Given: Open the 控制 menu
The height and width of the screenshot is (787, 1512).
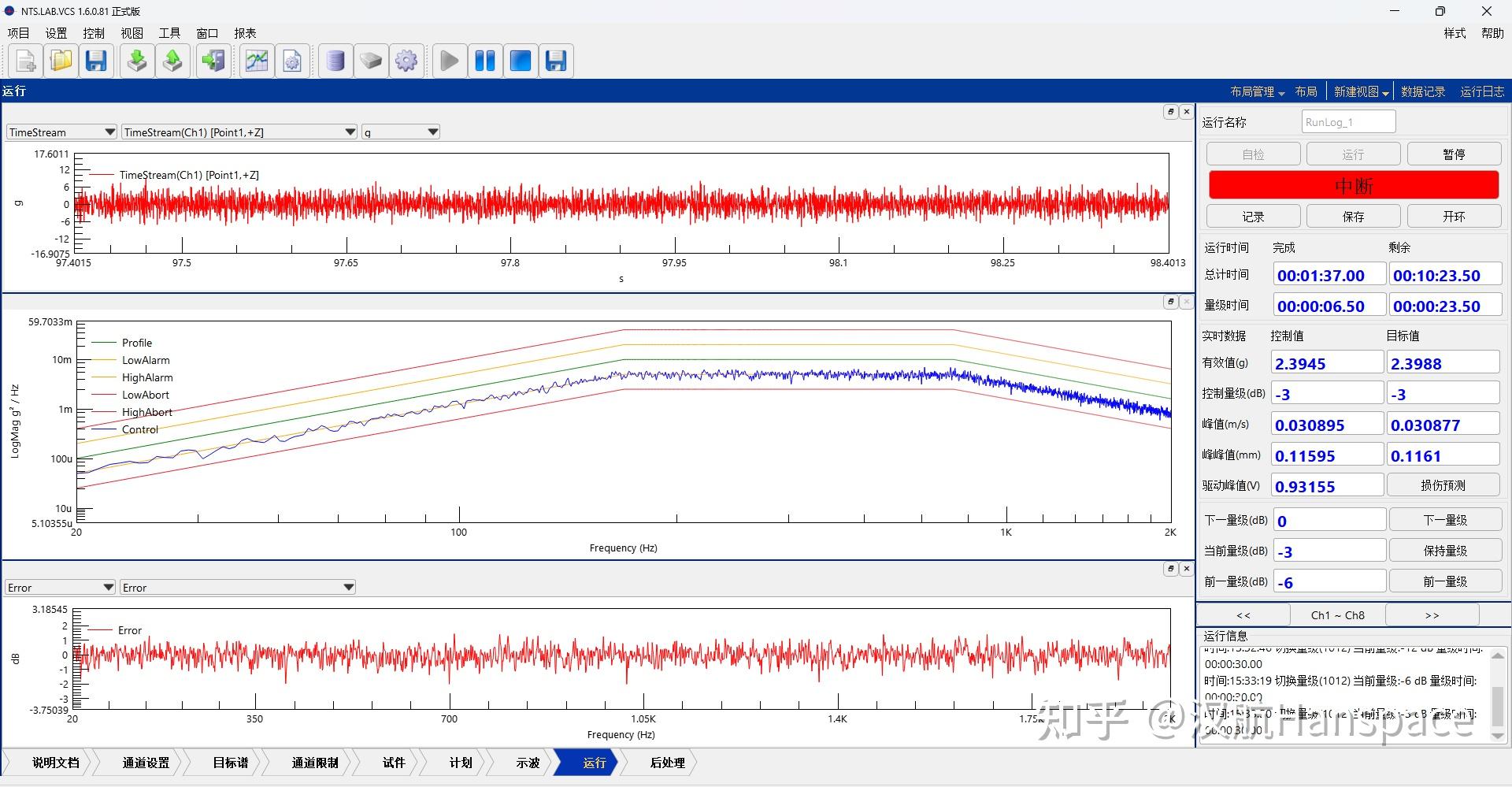Looking at the screenshot, I should [x=94, y=33].
